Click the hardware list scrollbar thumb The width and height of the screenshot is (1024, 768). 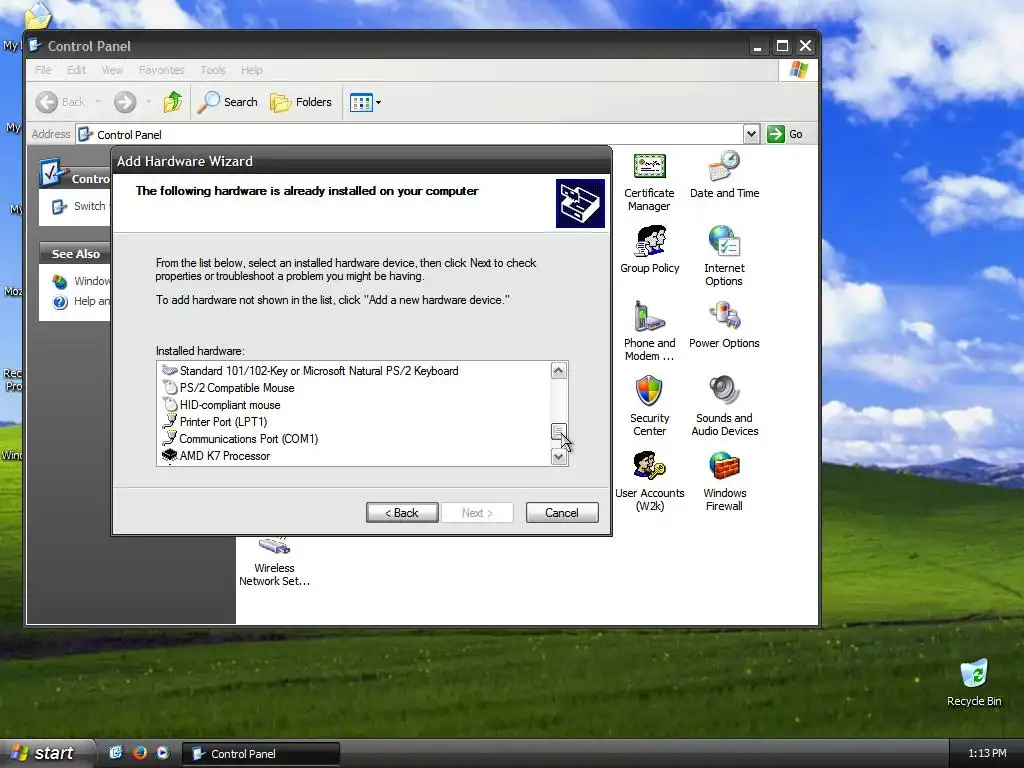pyautogui.click(x=558, y=431)
